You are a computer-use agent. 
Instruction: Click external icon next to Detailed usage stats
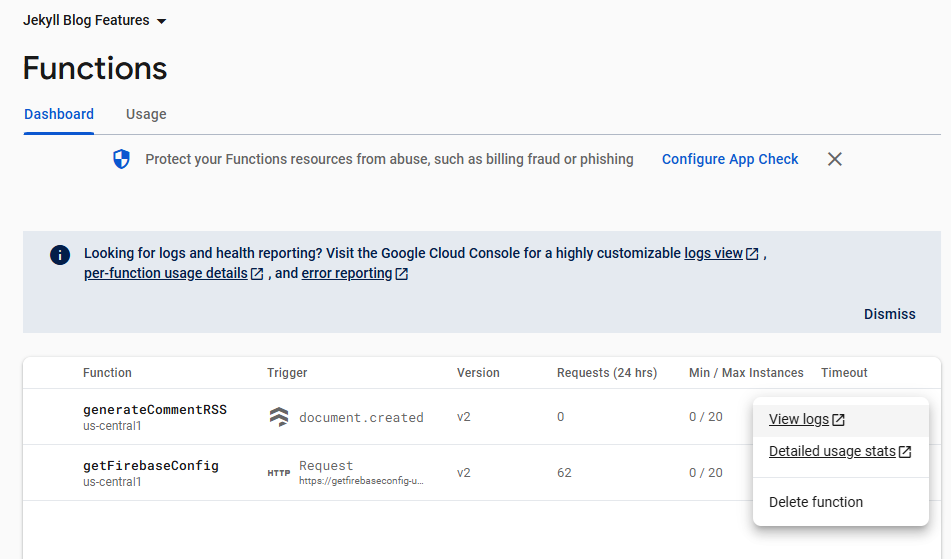(x=905, y=452)
